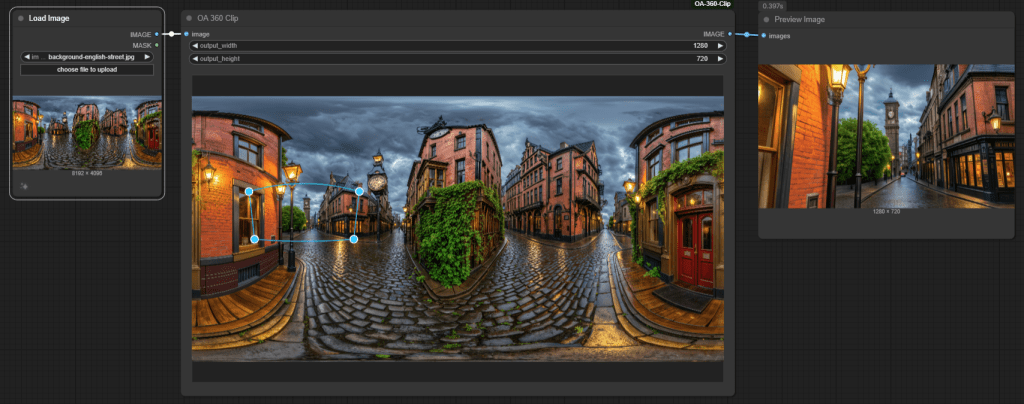Click the IMAGE output port on Load Image
The width and height of the screenshot is (1024, 404).
coord(157,34)
